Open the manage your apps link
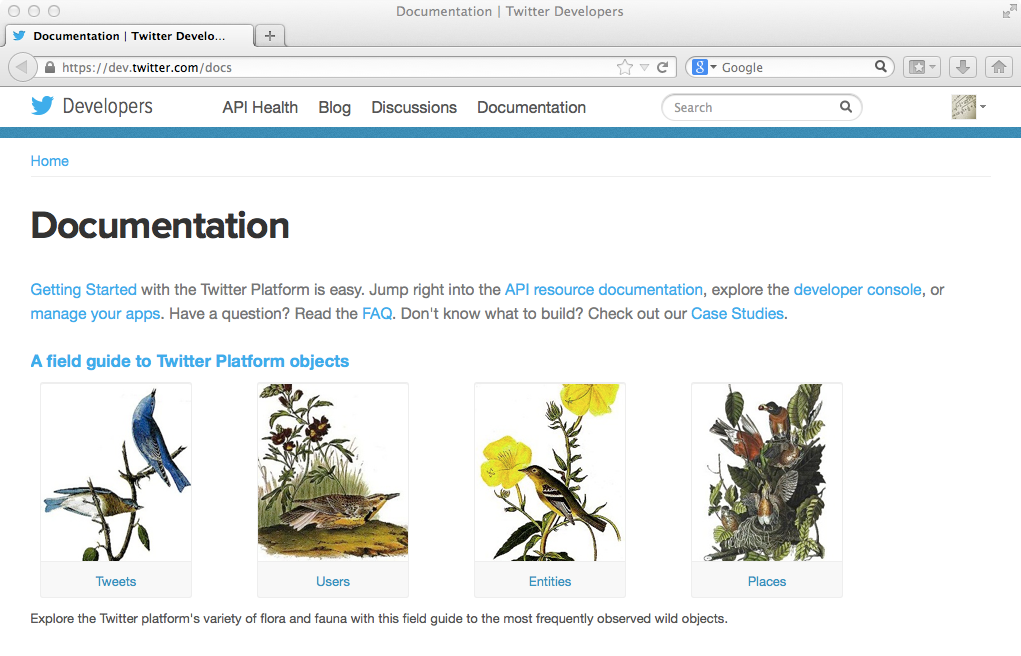 pos(95,314)
